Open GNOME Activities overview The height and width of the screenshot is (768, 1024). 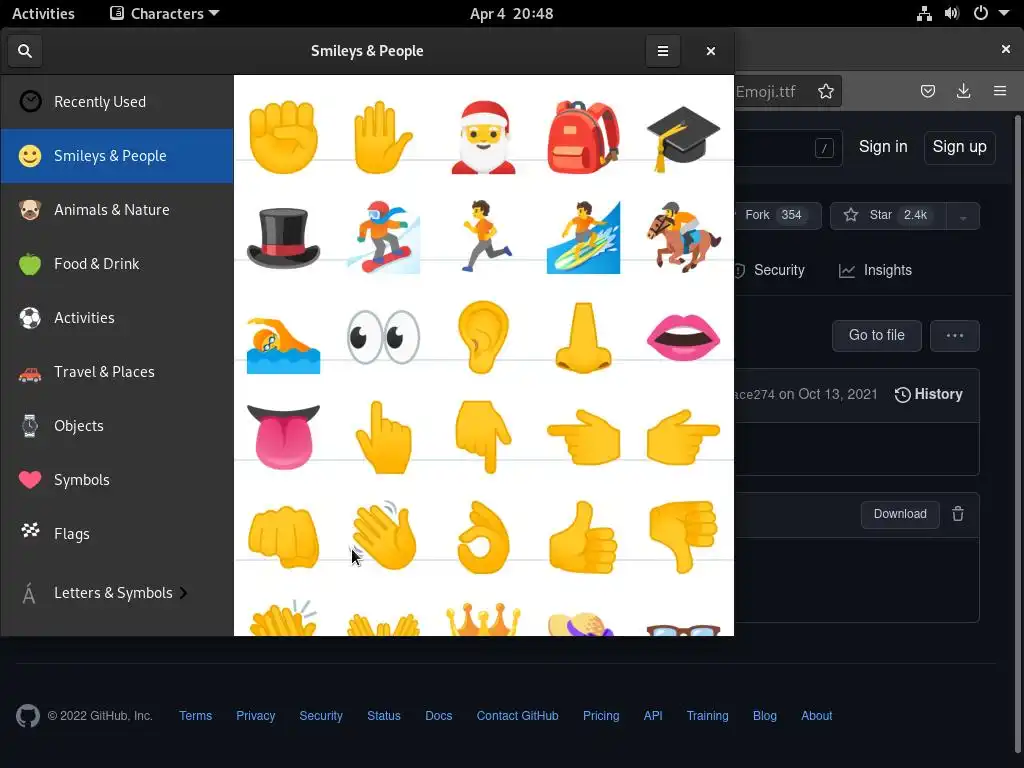coord(43,13)
